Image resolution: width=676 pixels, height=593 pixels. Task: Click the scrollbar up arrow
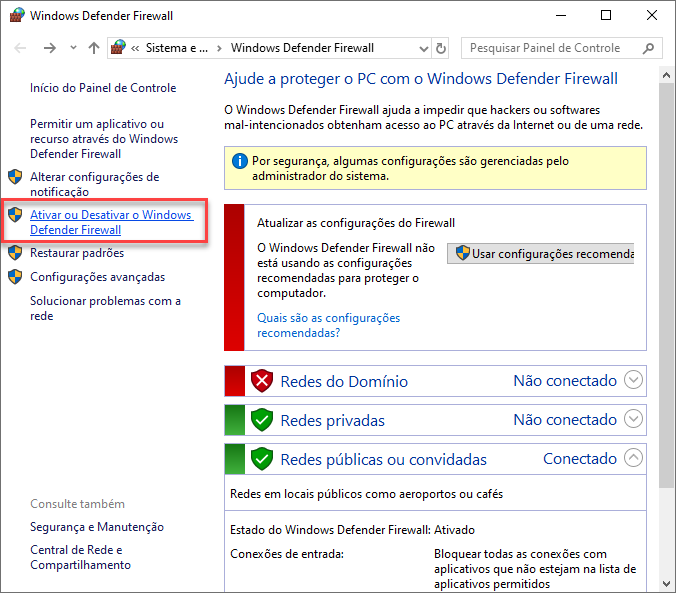click(x=667, y=75)
